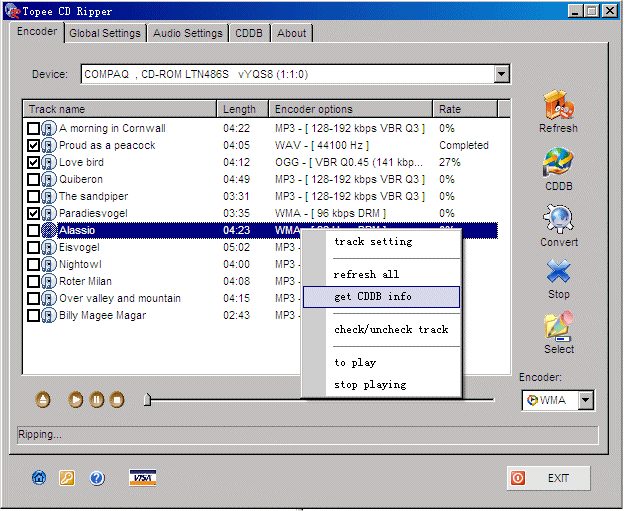Click the audio icon beside Roter Milan
This screenshot has width=625, height=511.
[x=49, y=281]
